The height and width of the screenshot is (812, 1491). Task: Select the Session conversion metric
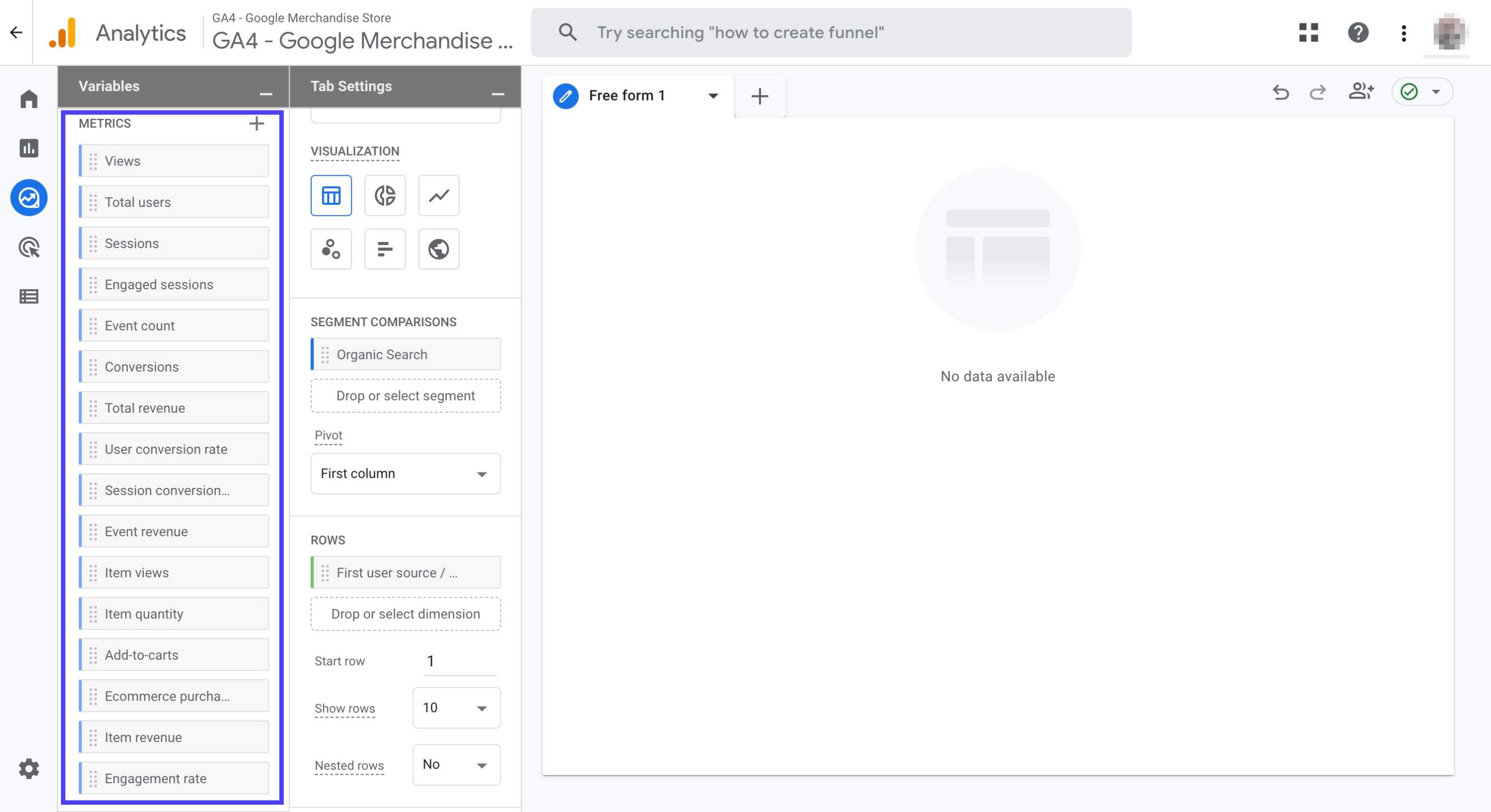(x=174, y=490)
